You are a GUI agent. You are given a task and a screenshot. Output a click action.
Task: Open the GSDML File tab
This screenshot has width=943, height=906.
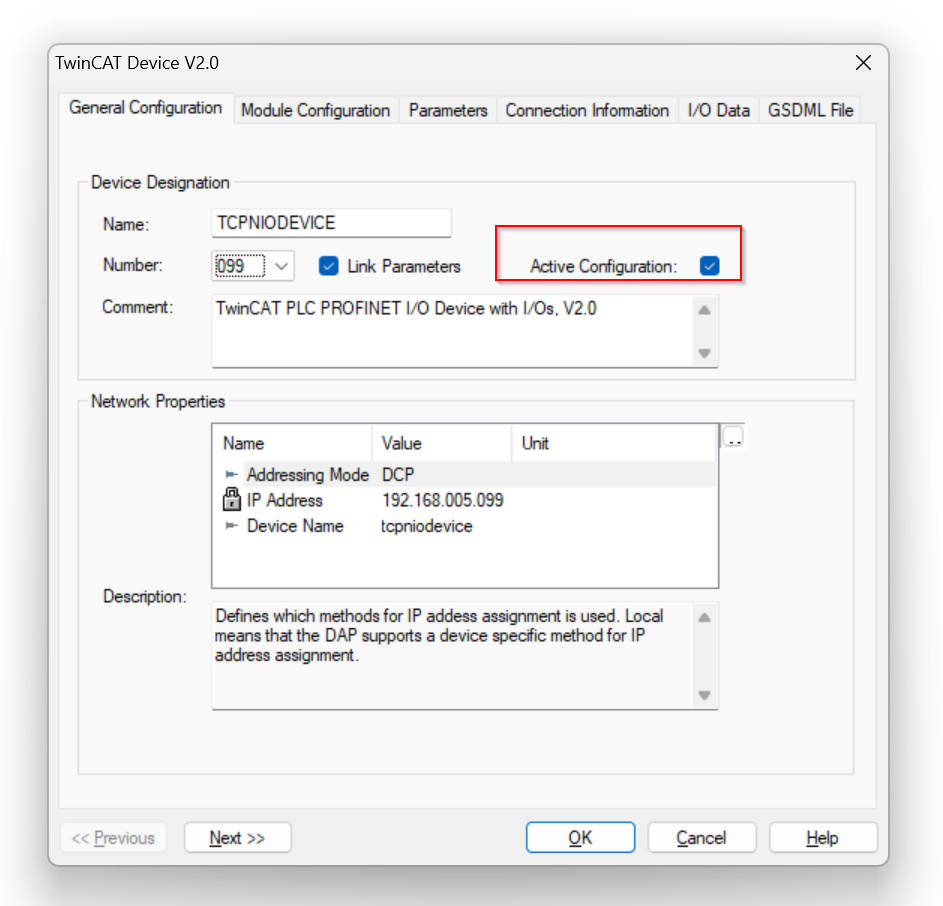tap(810, 110)
